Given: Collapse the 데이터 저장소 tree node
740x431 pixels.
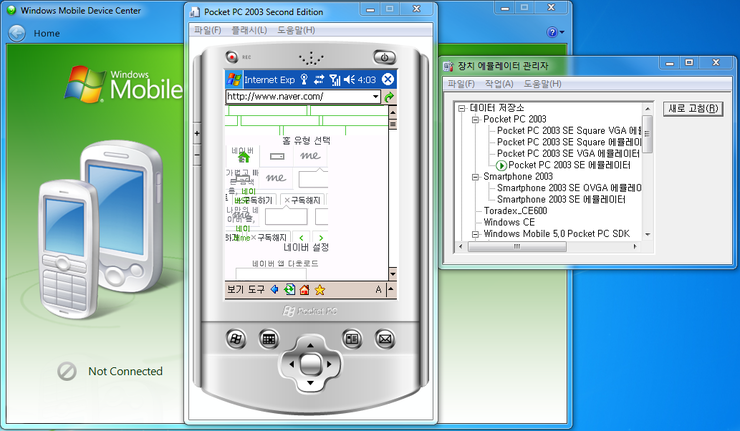Looking at the screenshot, I should (462, 108).
